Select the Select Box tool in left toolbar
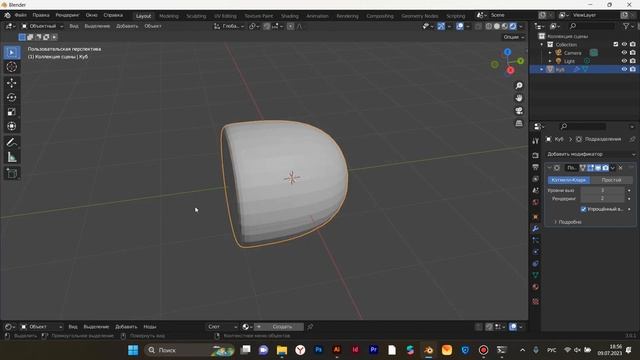Viewport: 640px width, 360px height. (11, 53)
